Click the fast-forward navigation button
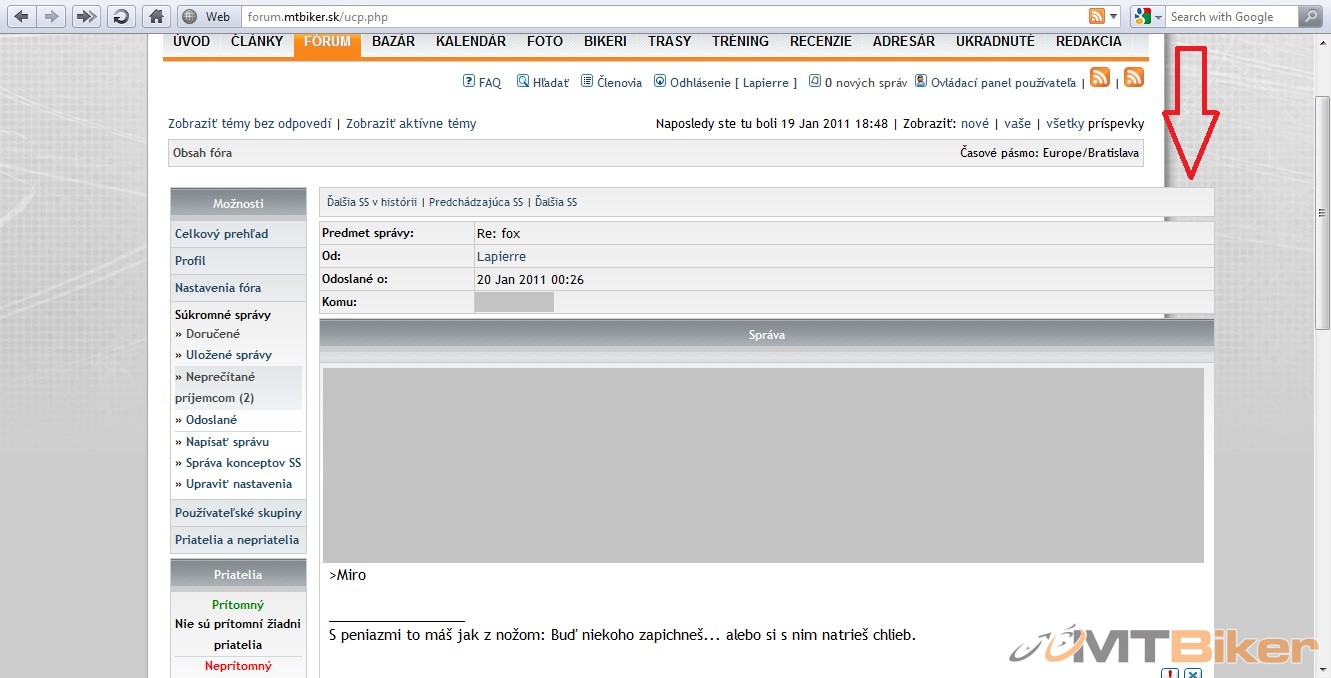1331x678 pixels. [87, 16]
